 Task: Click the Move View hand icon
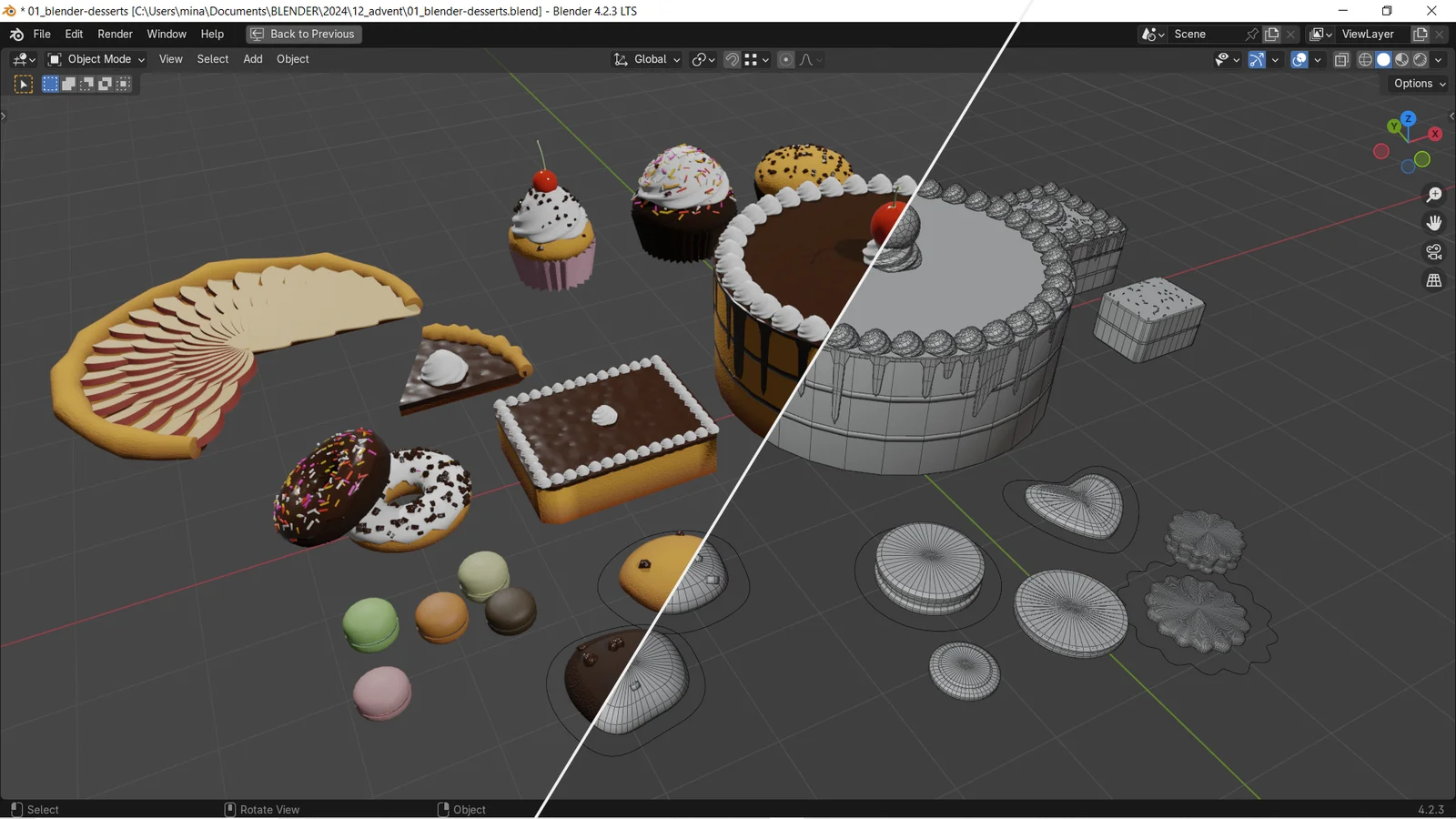pos(1434,222)
